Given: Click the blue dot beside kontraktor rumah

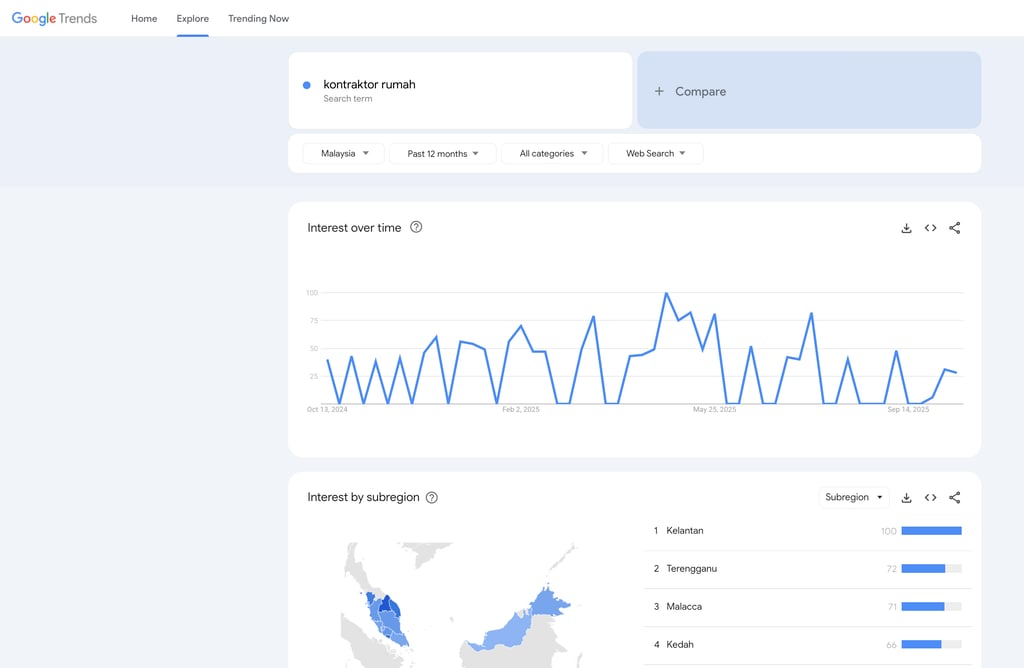Looking at the screenshot, I should [x=307, y=85].
